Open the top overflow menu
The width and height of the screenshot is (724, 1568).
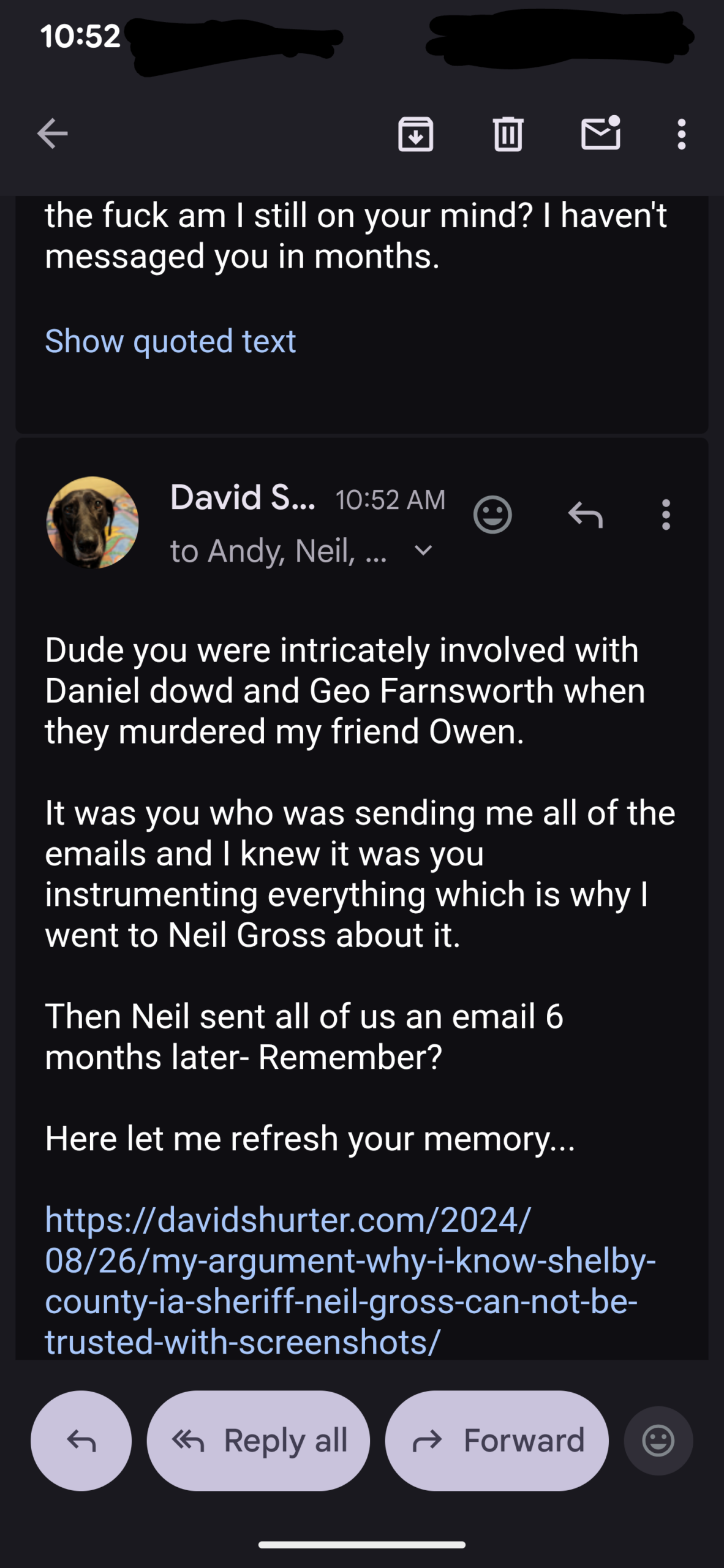click(x=681, y=134)
